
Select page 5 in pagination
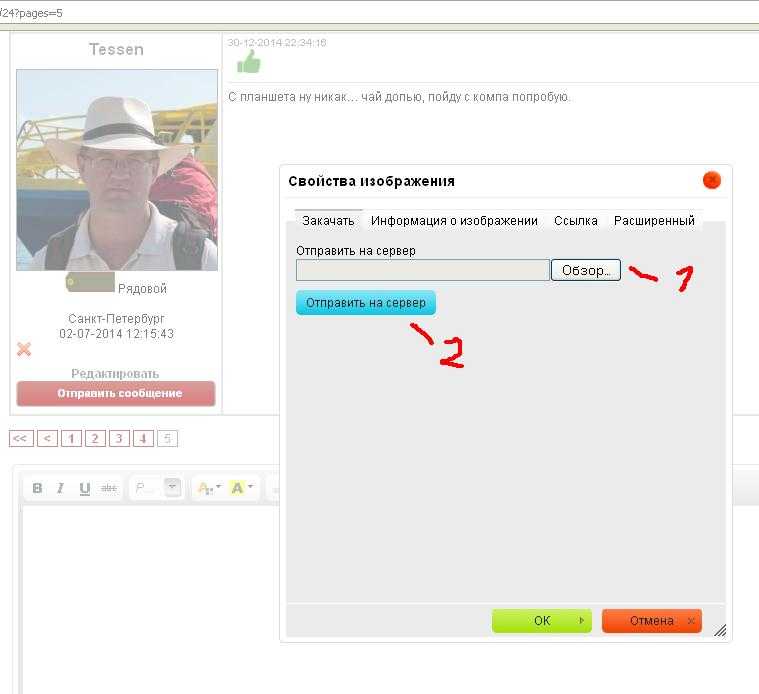pyautogui.click(x=167, y=438)
